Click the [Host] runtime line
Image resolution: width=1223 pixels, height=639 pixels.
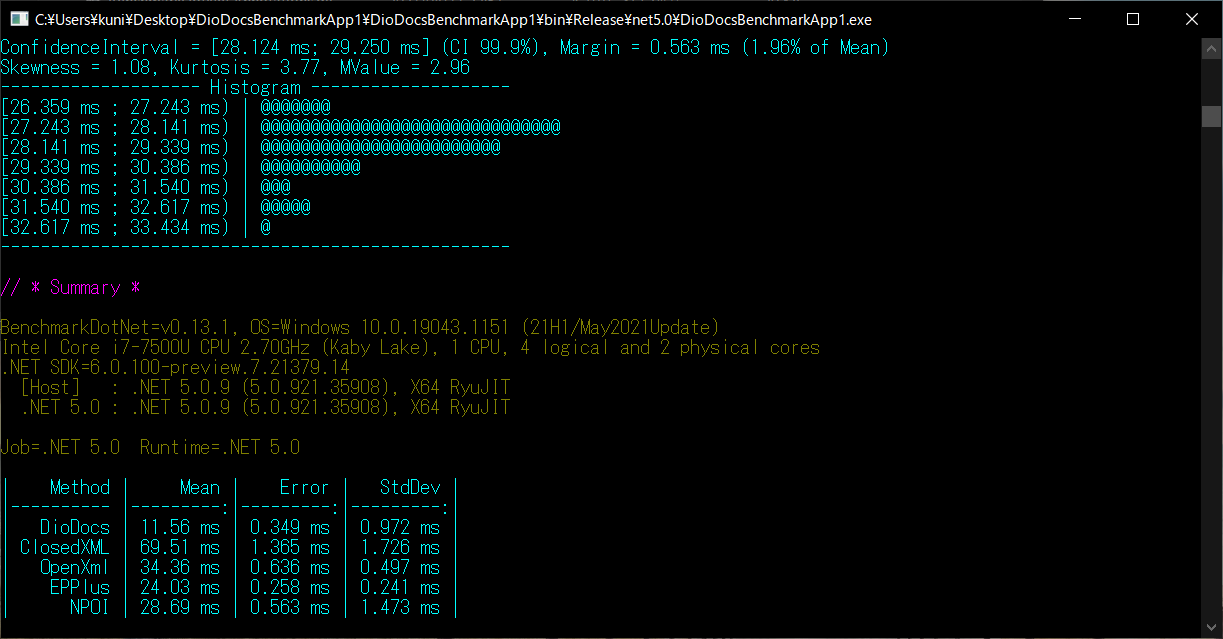coord(265,387)
